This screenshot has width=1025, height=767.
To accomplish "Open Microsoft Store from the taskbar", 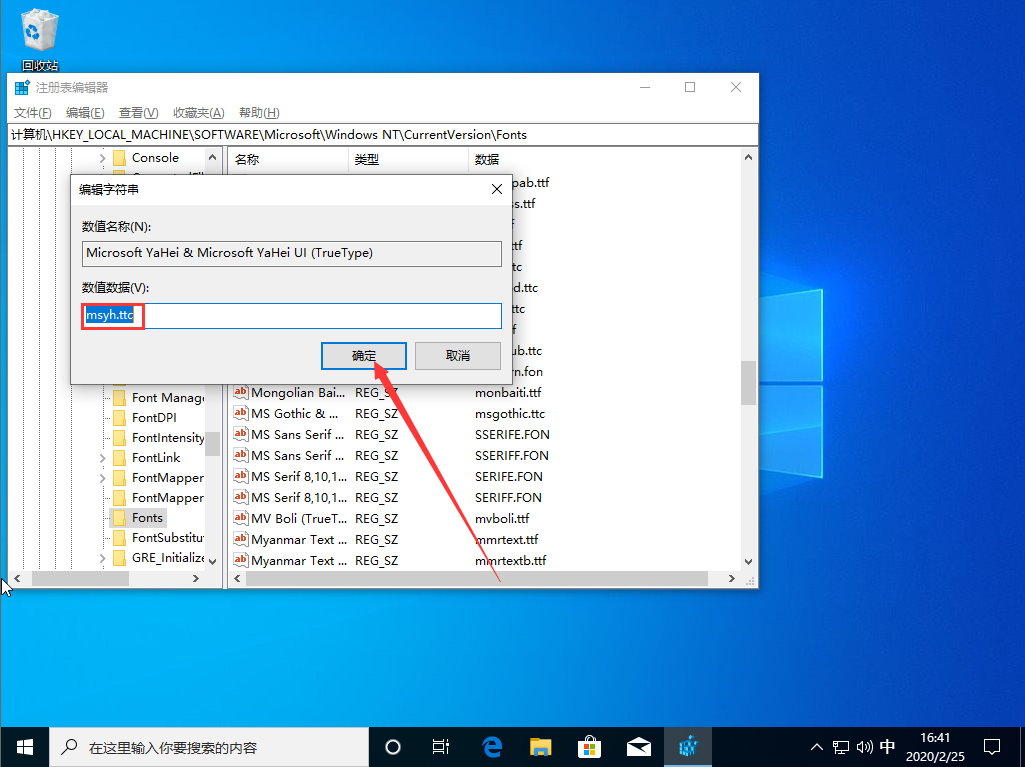I will (x=590, y=746).
